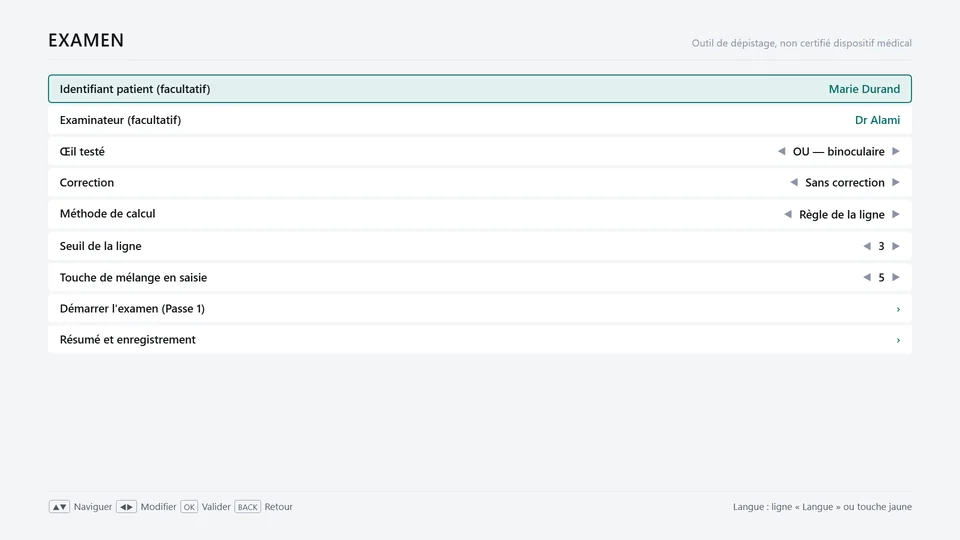Click the Méthode de calcul label
The image size is (960, 540).
point(107,214)
